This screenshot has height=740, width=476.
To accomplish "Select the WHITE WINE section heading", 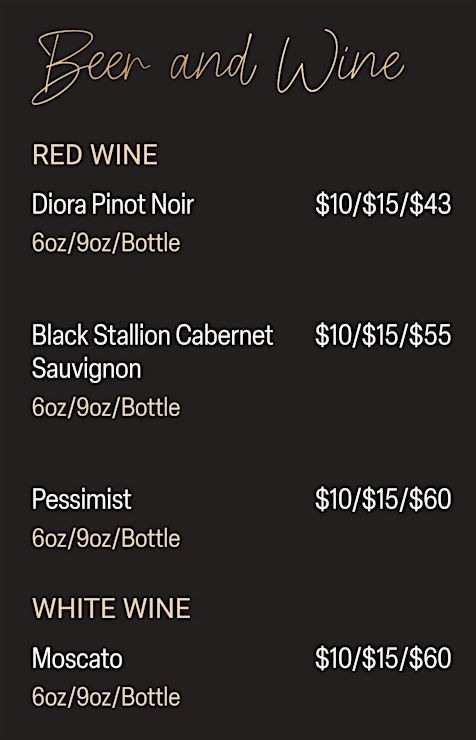I will click(x=111, y=608).
